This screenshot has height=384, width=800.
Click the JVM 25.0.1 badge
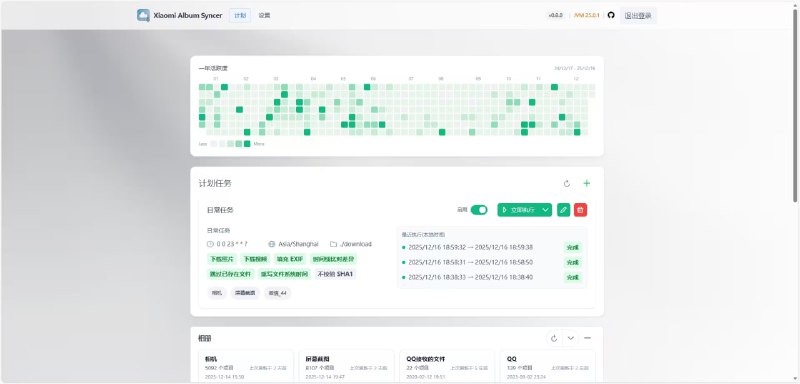tap(587, 15)
